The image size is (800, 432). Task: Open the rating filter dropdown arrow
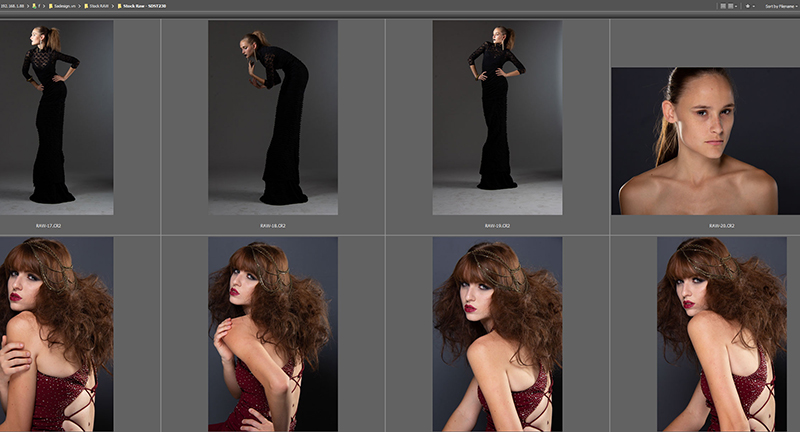754,6
